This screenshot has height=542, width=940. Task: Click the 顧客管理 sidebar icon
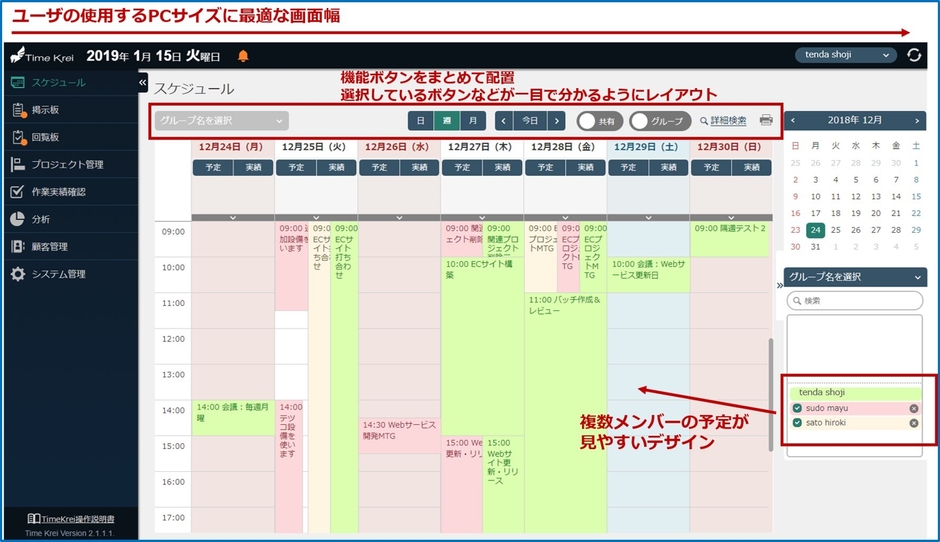coord(17,246)
